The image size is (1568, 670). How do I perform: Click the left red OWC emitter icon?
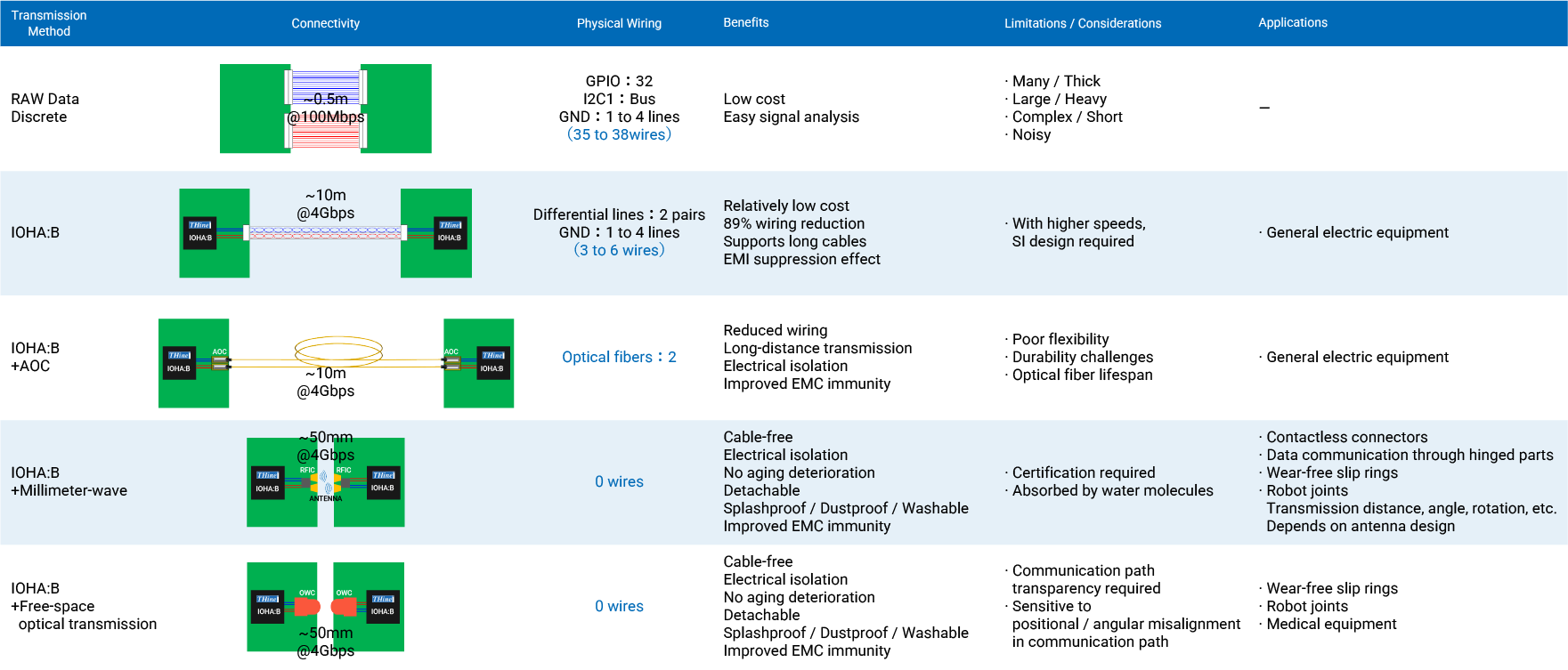(306, 607)
